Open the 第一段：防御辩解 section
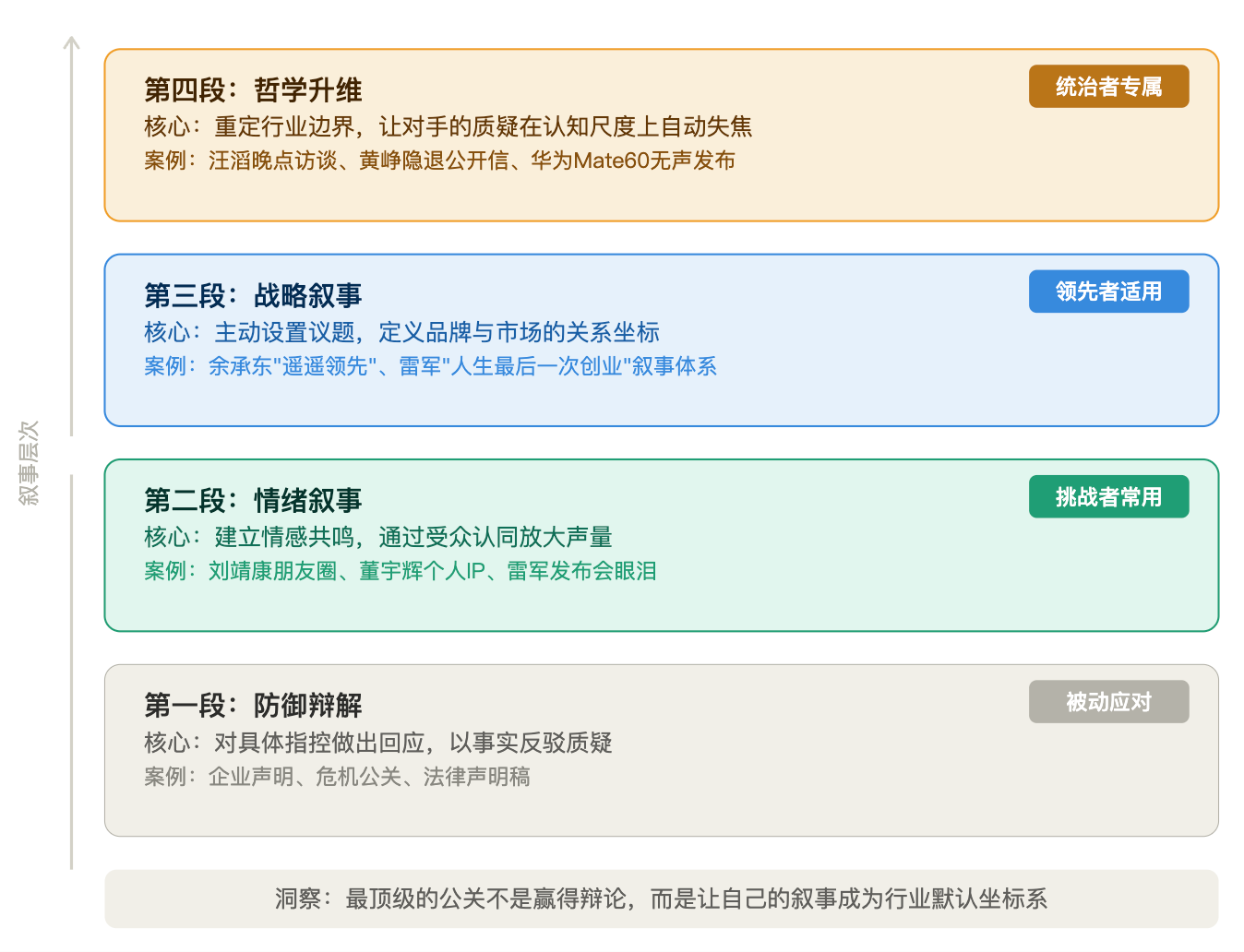Image resolution: width=1244 pixels, height=952 pixels. (253, 706)
